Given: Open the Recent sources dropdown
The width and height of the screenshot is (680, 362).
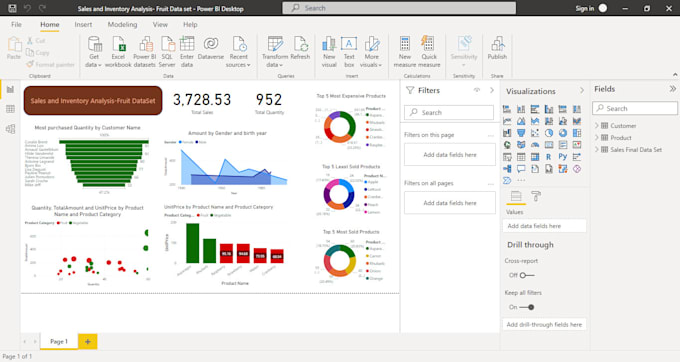Looking at the screenshot, I should pos(238,52).
